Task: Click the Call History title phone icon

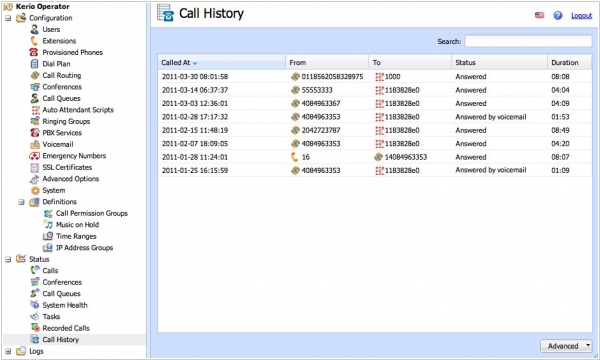Action: pyautogui.click(x=166, y=13)
